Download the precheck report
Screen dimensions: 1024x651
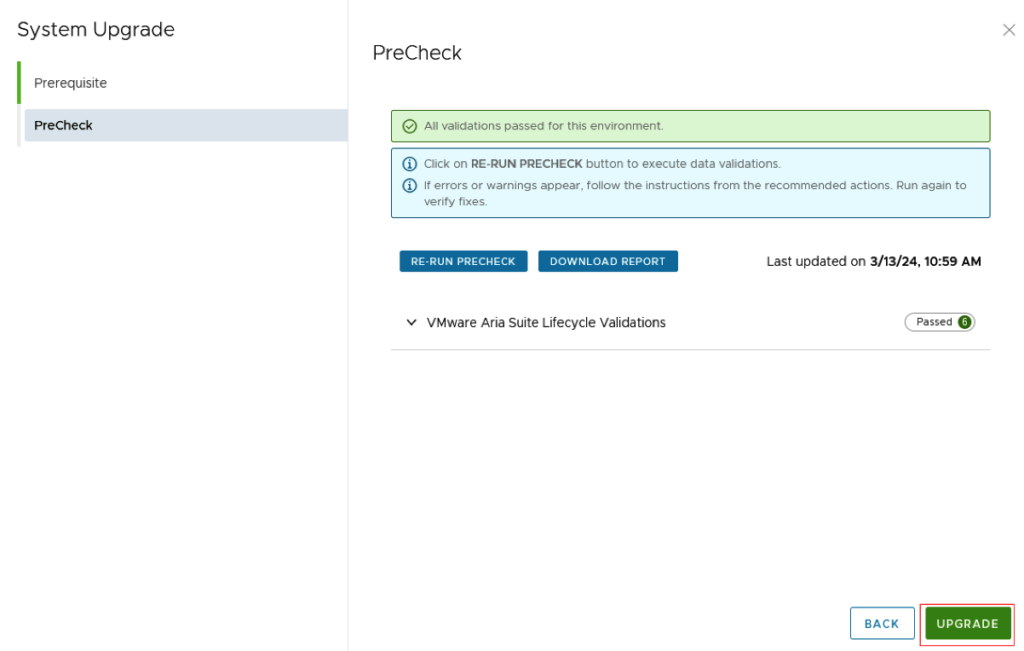[607, 261]
